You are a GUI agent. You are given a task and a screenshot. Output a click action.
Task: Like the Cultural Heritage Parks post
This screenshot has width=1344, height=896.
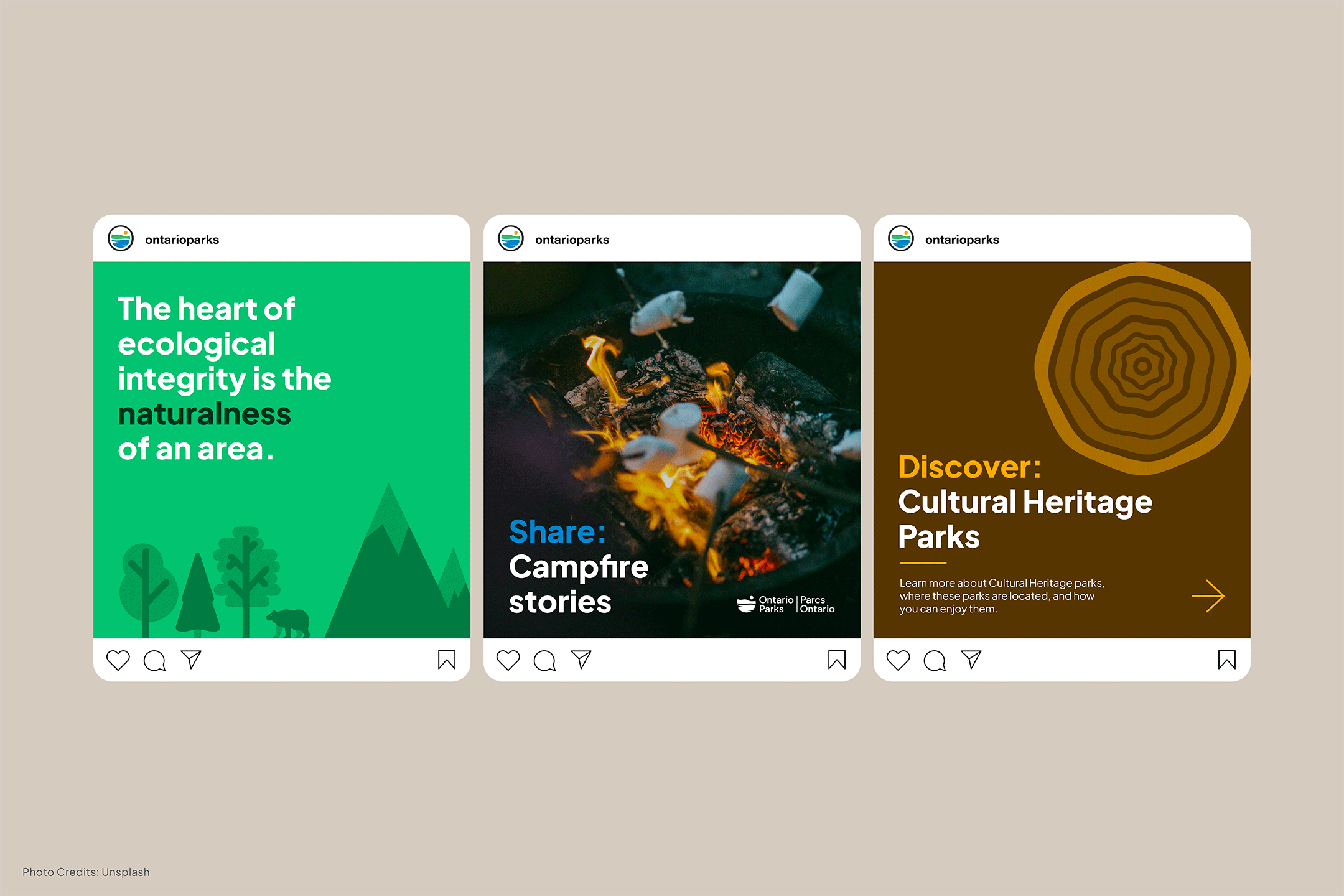coord(898,660)
